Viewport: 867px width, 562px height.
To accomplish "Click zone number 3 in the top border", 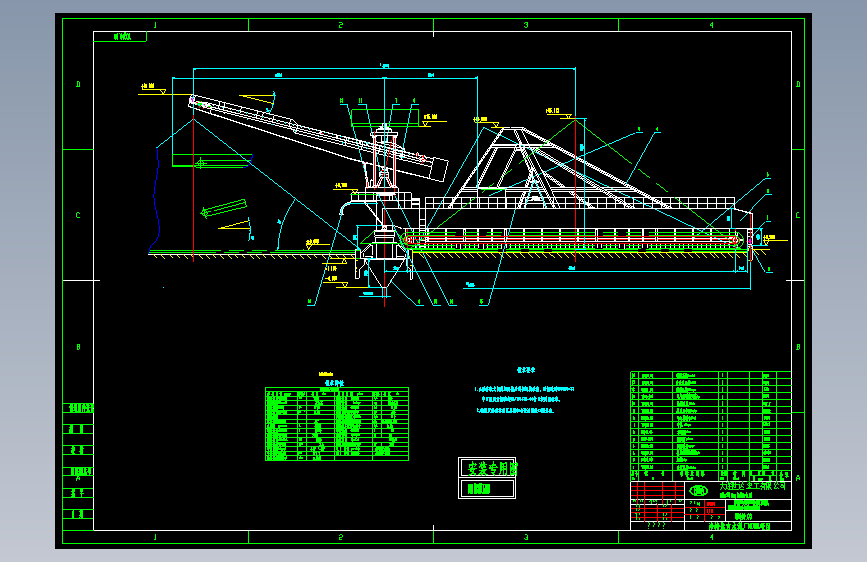I will coord(526,25).
